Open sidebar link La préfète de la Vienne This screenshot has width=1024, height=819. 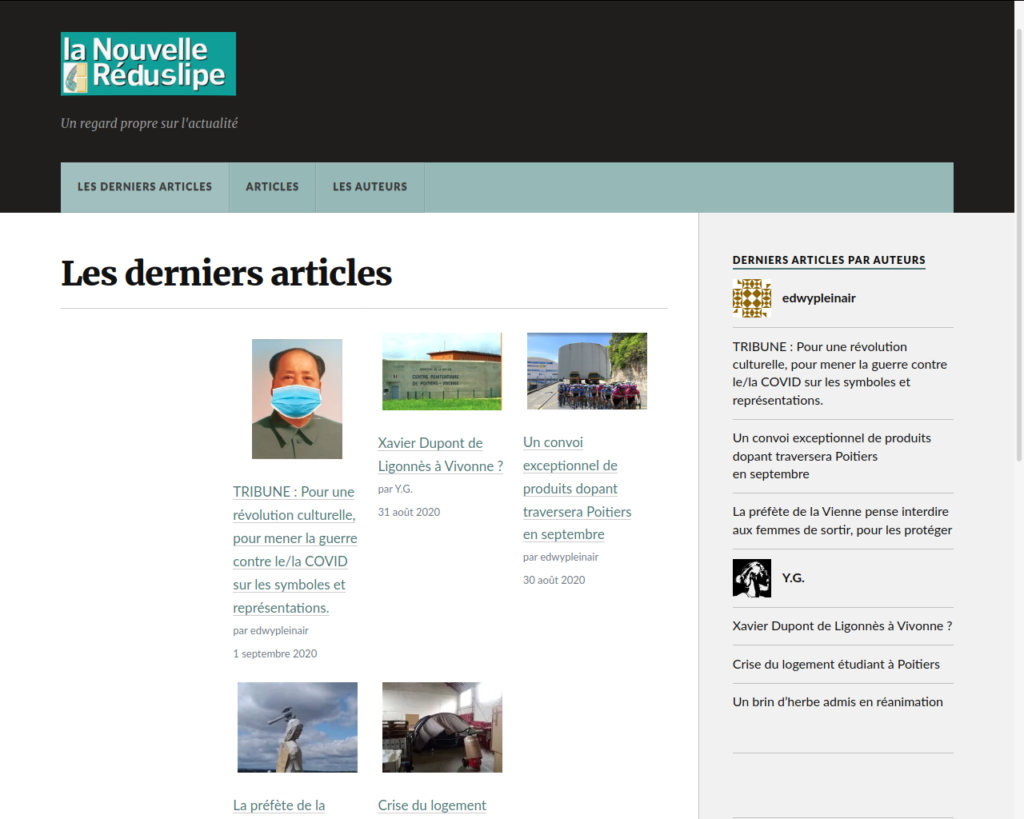(x=842, y=521)
